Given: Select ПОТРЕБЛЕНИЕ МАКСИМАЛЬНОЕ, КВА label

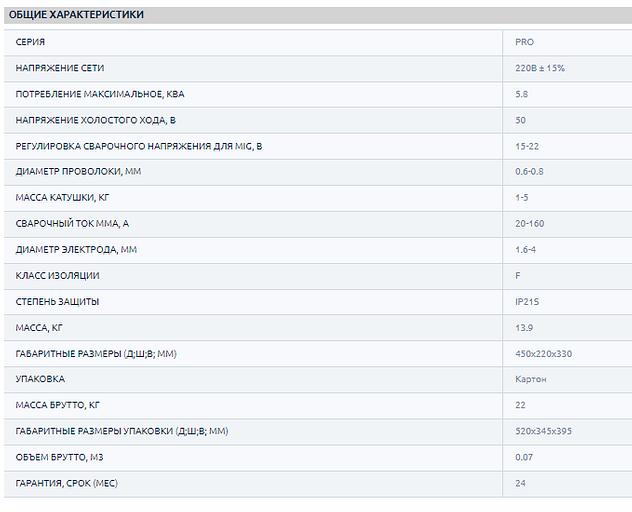Looking at the screenshot, I should (100, 94).
